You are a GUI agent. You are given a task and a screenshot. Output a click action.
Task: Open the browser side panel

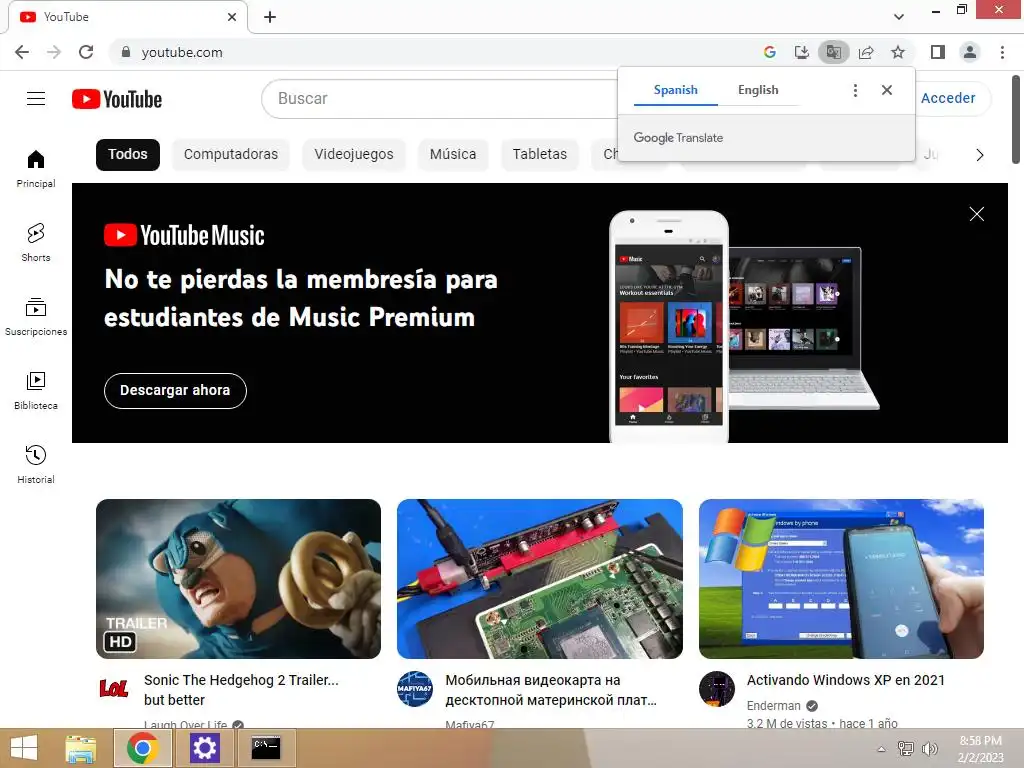[x=938, y=52]
